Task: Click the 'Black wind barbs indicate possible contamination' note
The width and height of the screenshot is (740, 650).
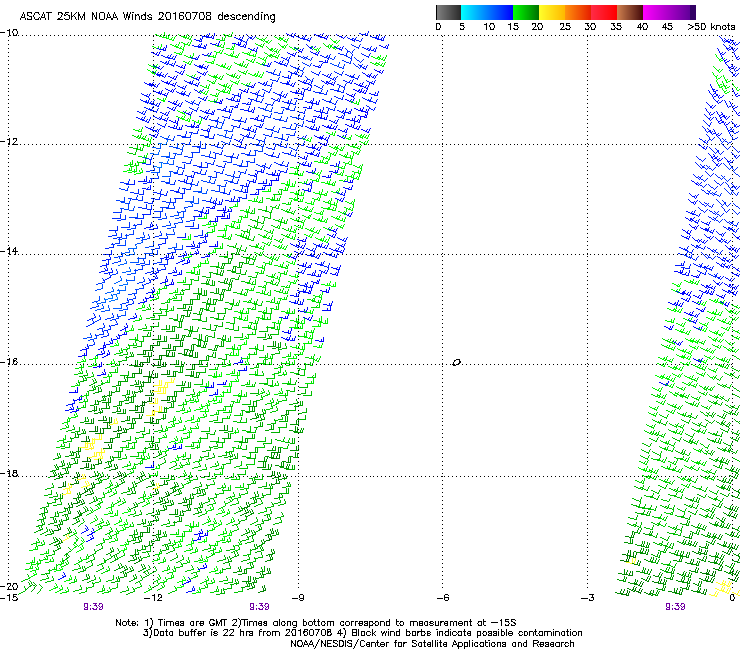Action: coord(466,633)
